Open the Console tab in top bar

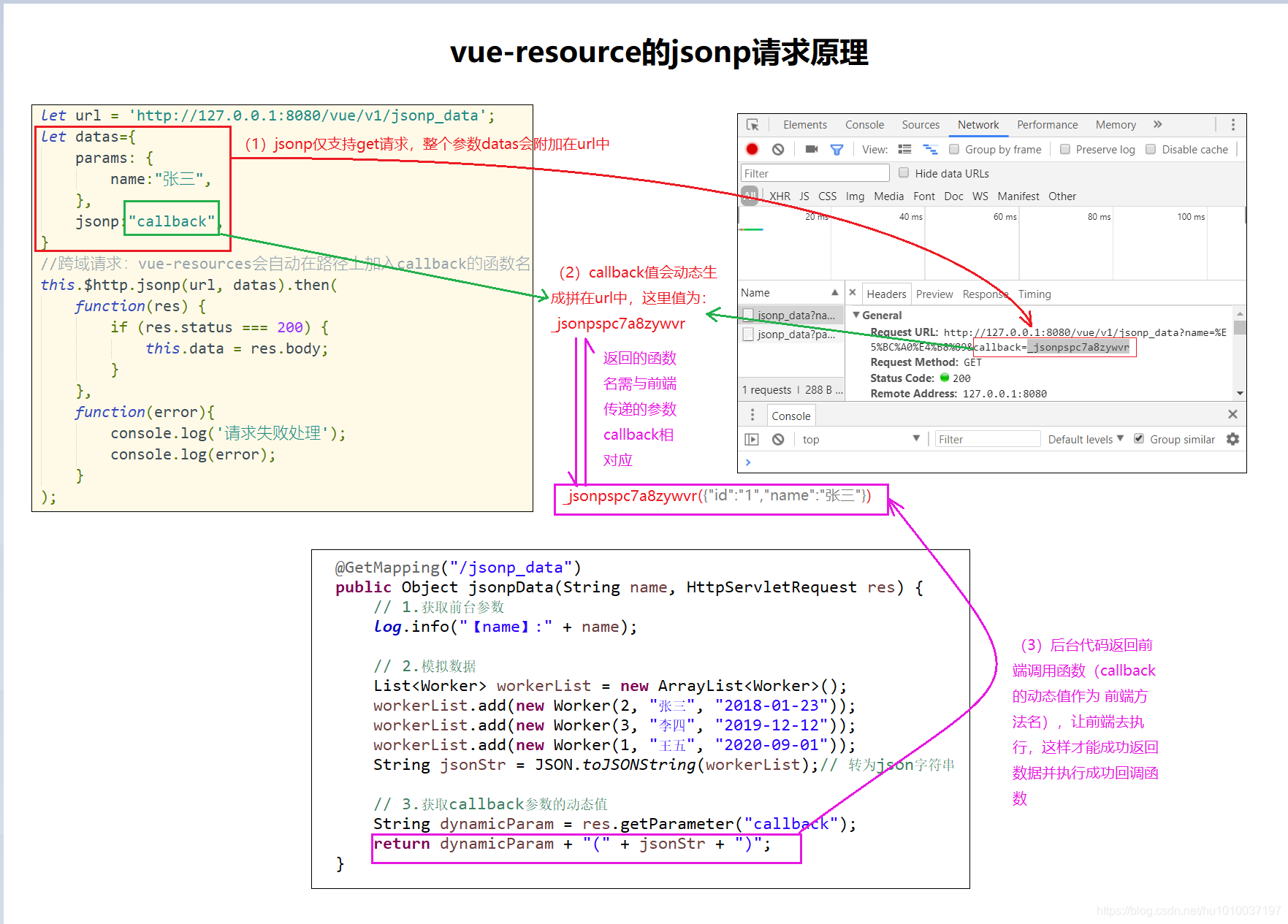click(864, 125)
